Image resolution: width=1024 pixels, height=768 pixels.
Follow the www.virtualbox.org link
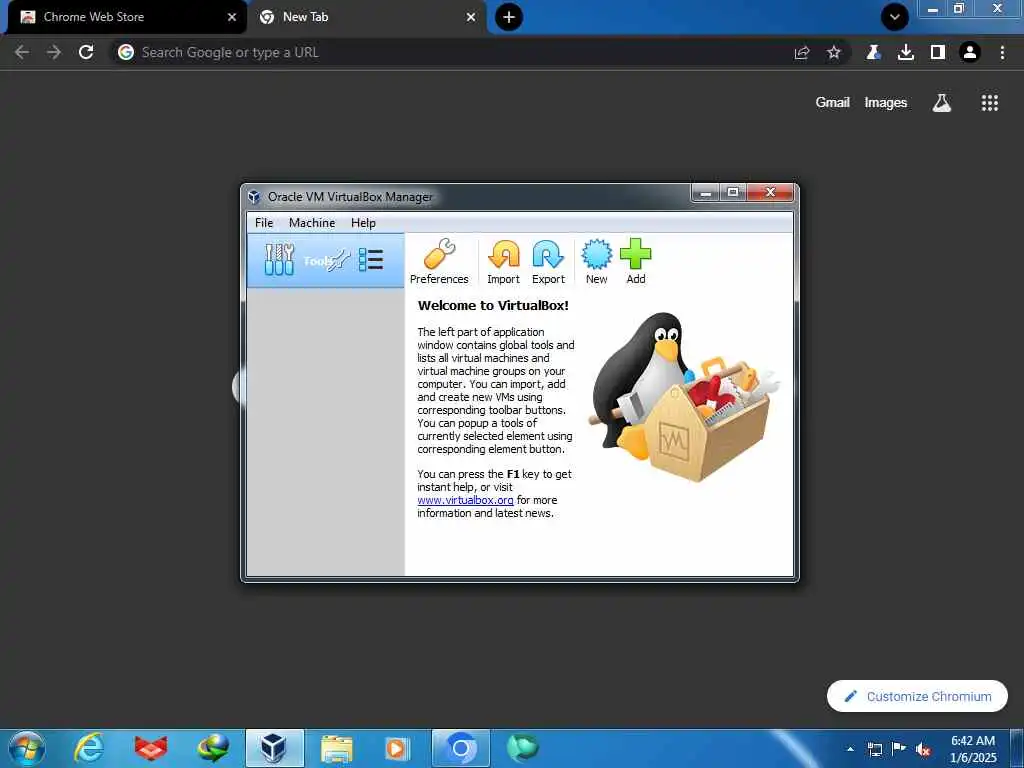(x=465, y=500)
